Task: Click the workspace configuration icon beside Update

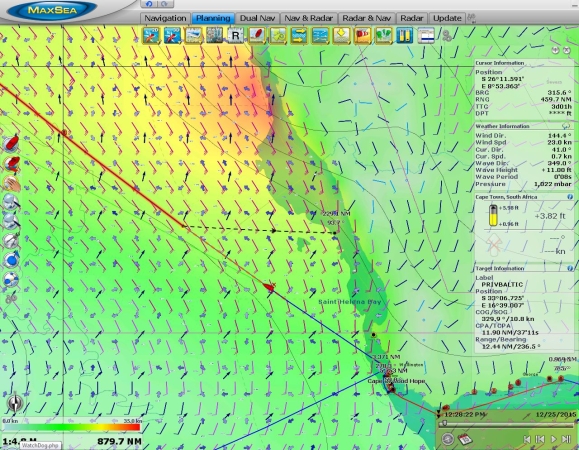Action: pyautogui.click(x=472, y=17)
